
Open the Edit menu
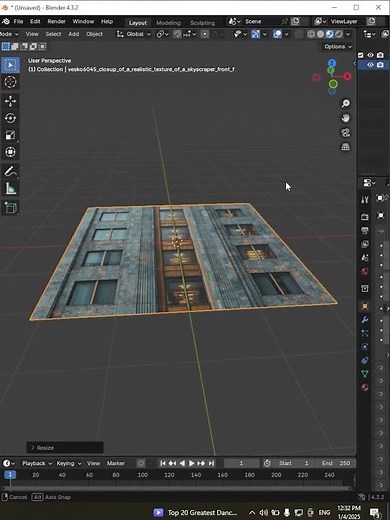click(x=35, y=22)
